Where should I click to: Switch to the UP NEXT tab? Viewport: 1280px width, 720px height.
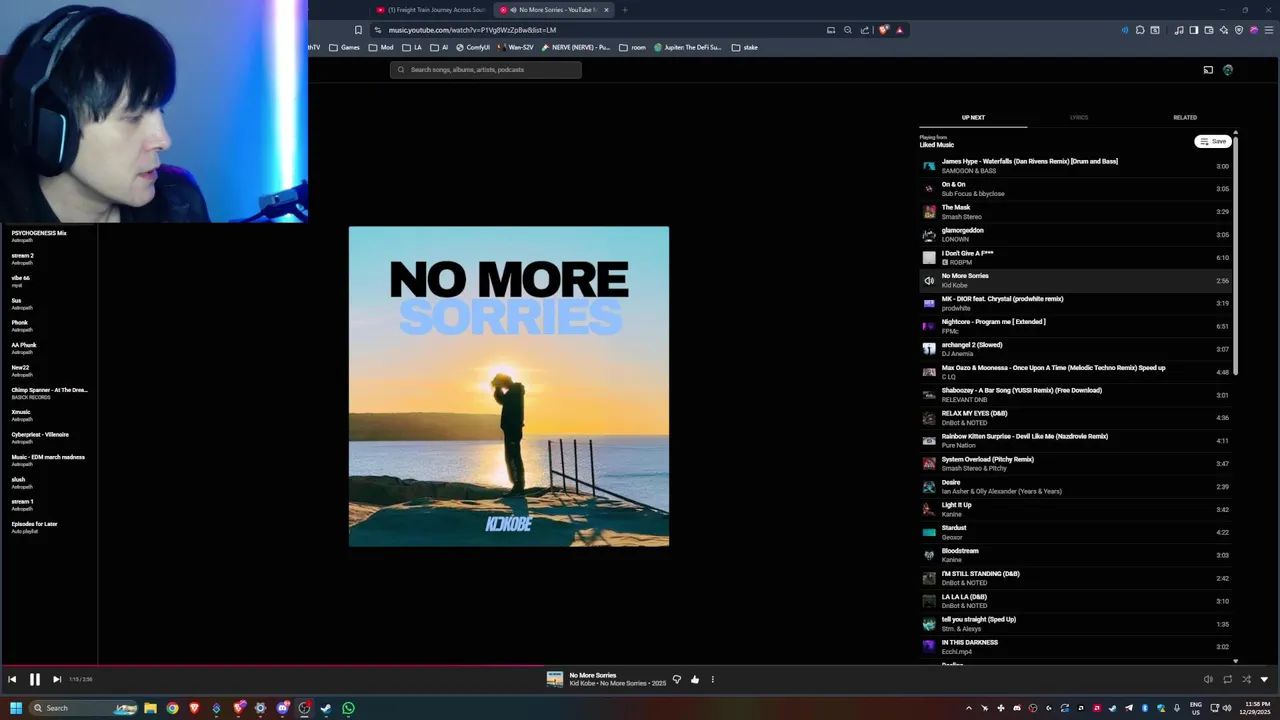click(x=973, y=117)
